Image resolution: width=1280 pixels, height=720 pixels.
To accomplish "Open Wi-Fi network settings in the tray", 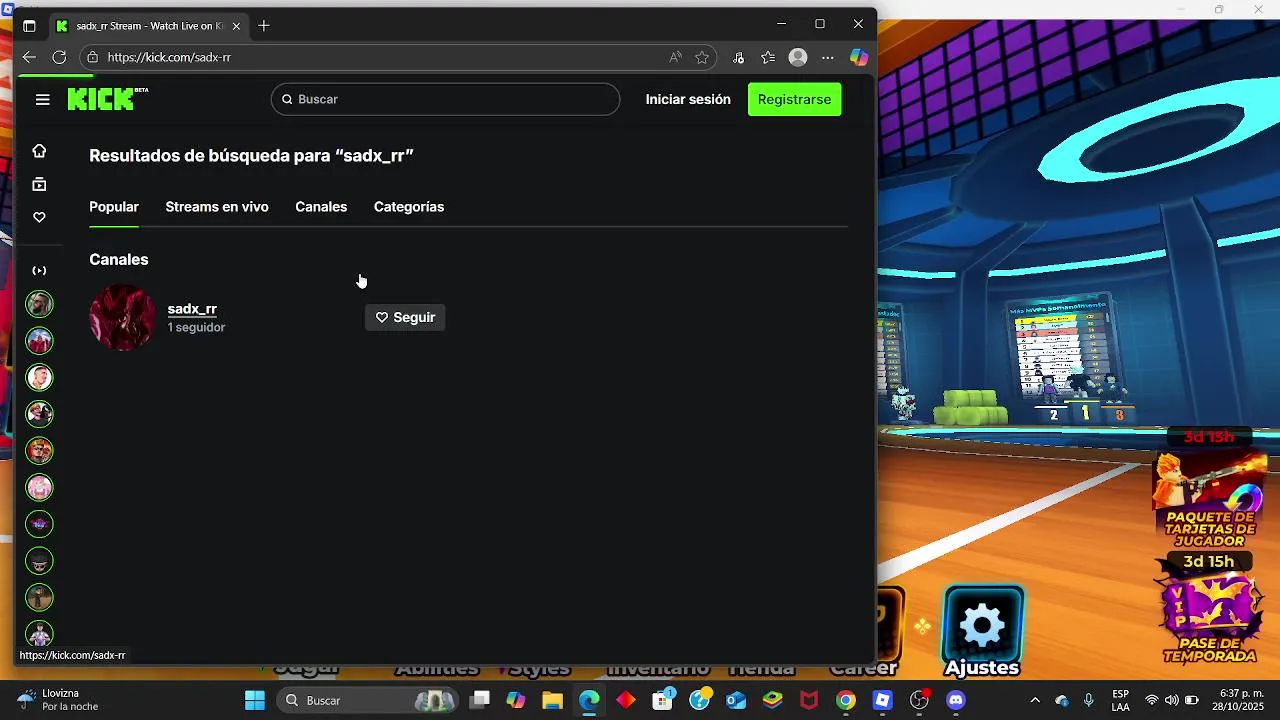I will pos(1152,700).
